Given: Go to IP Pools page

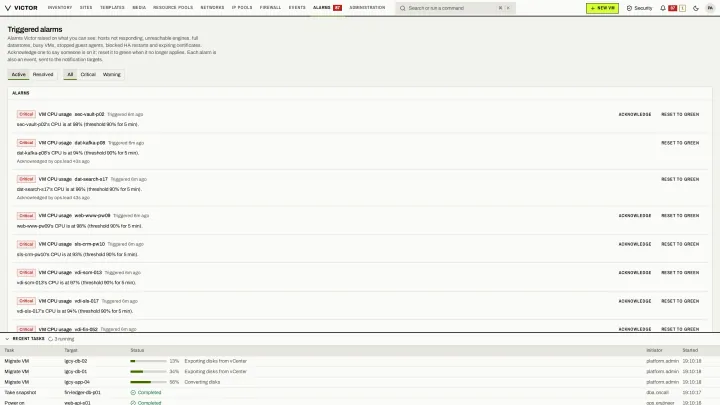Looking at the screenshot, I should pyautogui.click(x=242, y=8).
